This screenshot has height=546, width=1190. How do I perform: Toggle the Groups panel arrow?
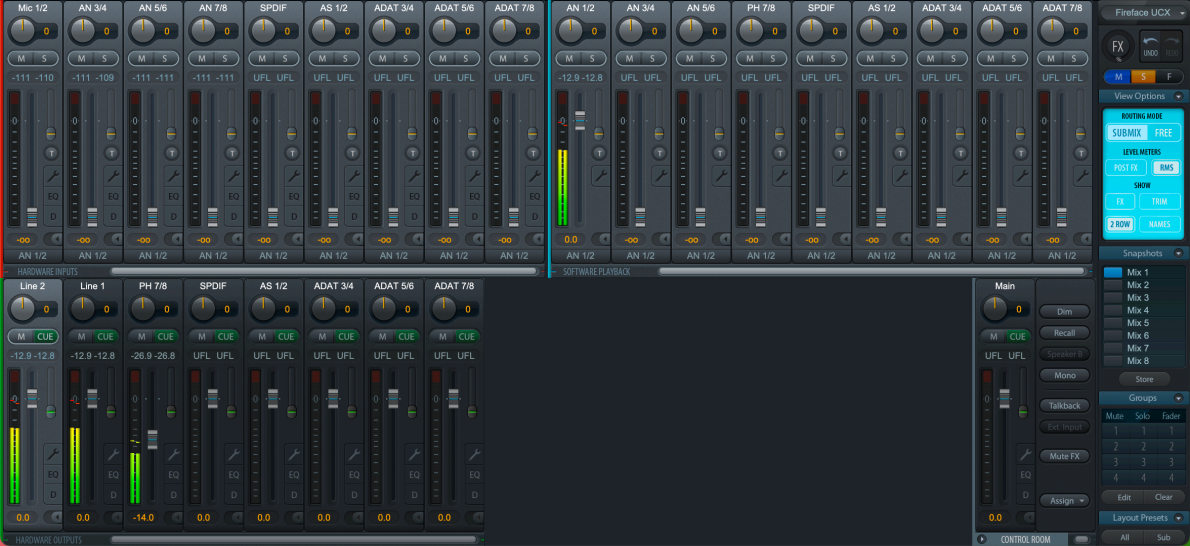click(x=1178, y=398)
